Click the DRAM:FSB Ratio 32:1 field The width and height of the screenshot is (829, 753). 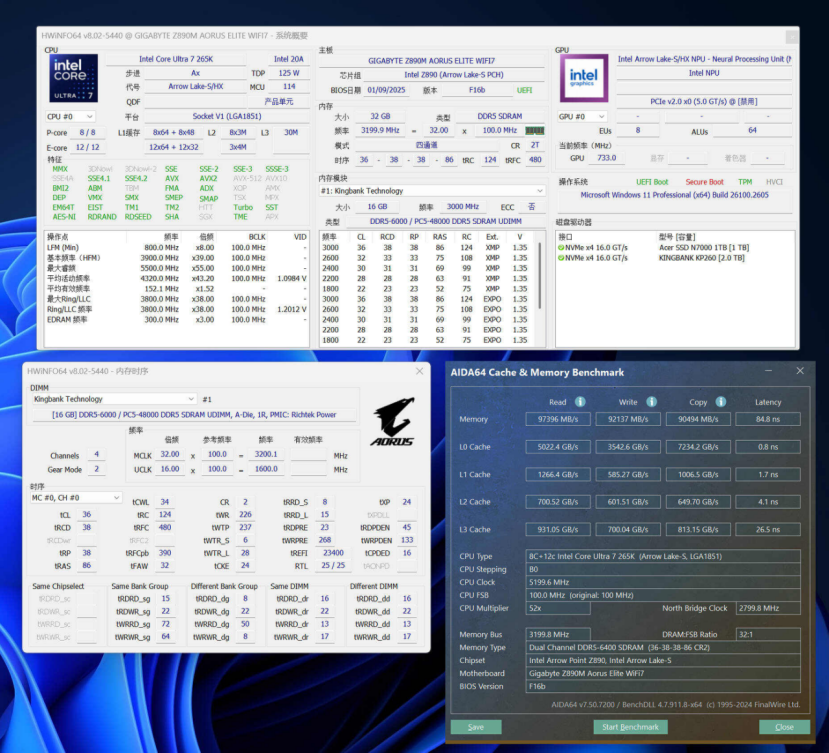coord(768,635)
